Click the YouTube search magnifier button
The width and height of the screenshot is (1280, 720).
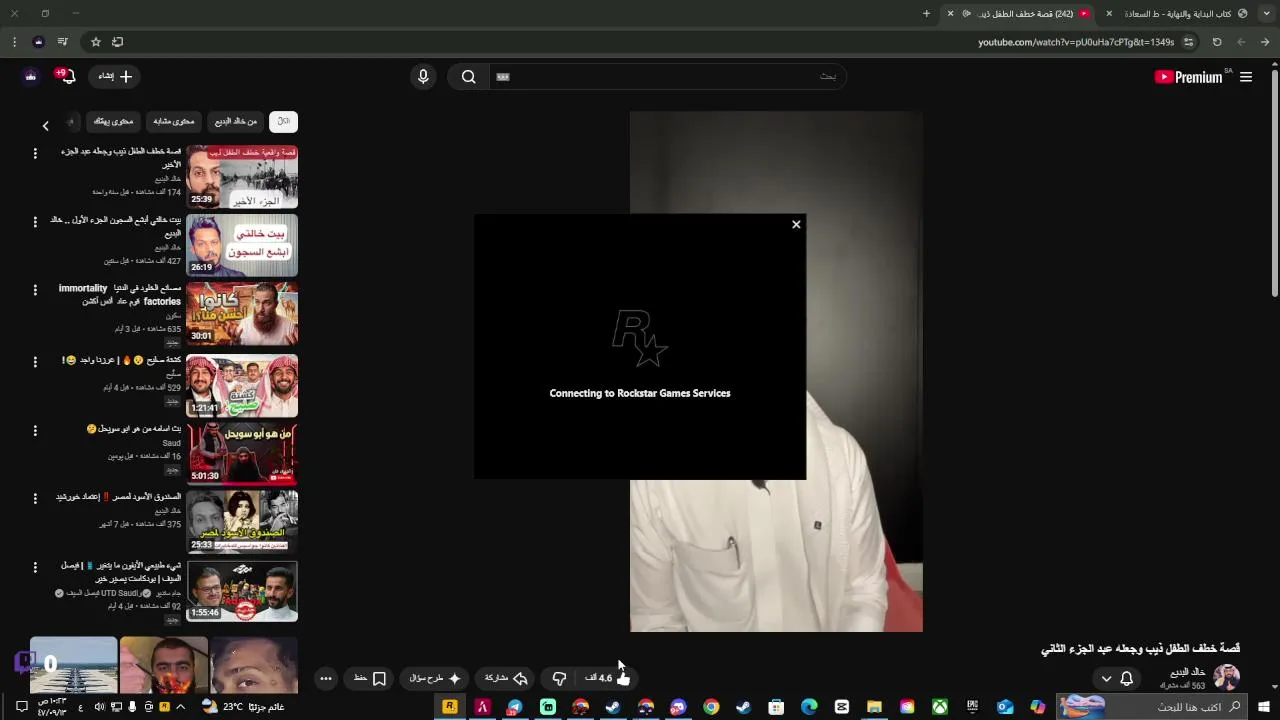pos(468,77)
